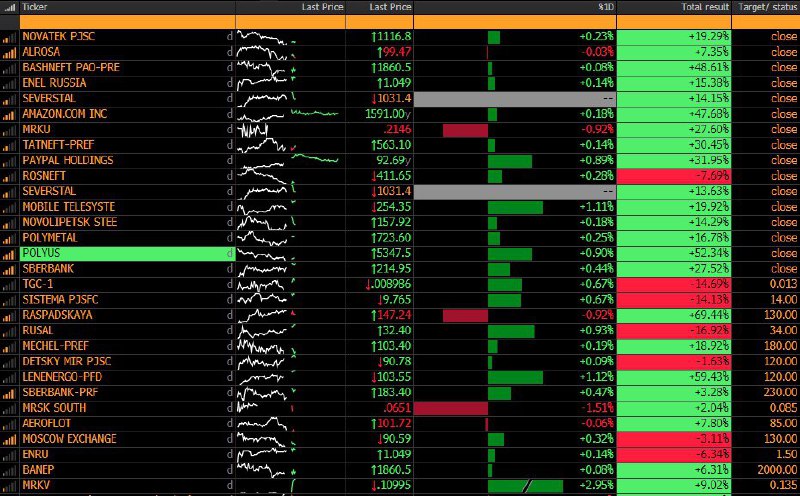The height and width of the screenshot is (496, 800).
Task: Click the Last Price header above the sparkline charts
Action: [x=322, y=7]
